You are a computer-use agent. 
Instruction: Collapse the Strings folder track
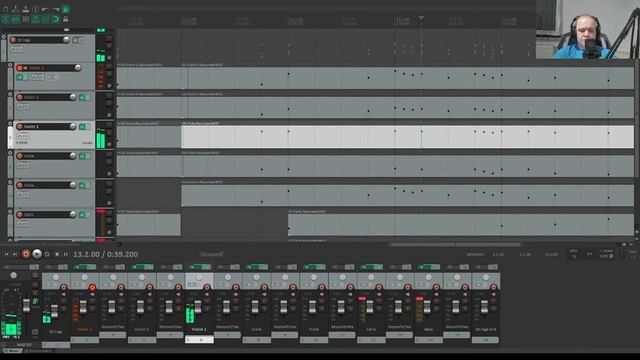pyautogui.click(x=4, y=37)
